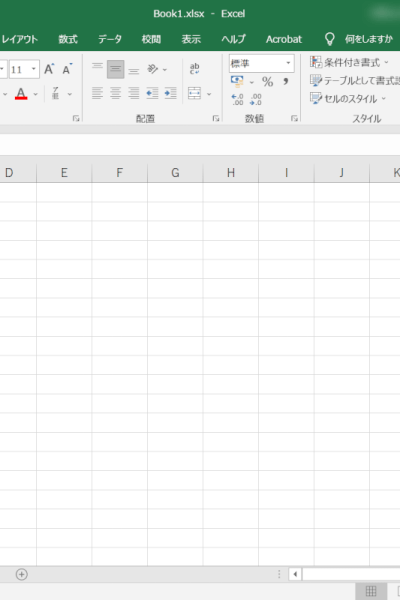Open the Acrobat tab
The width and height of the screenshot is (400, 600).
click(x=284, y=39)
